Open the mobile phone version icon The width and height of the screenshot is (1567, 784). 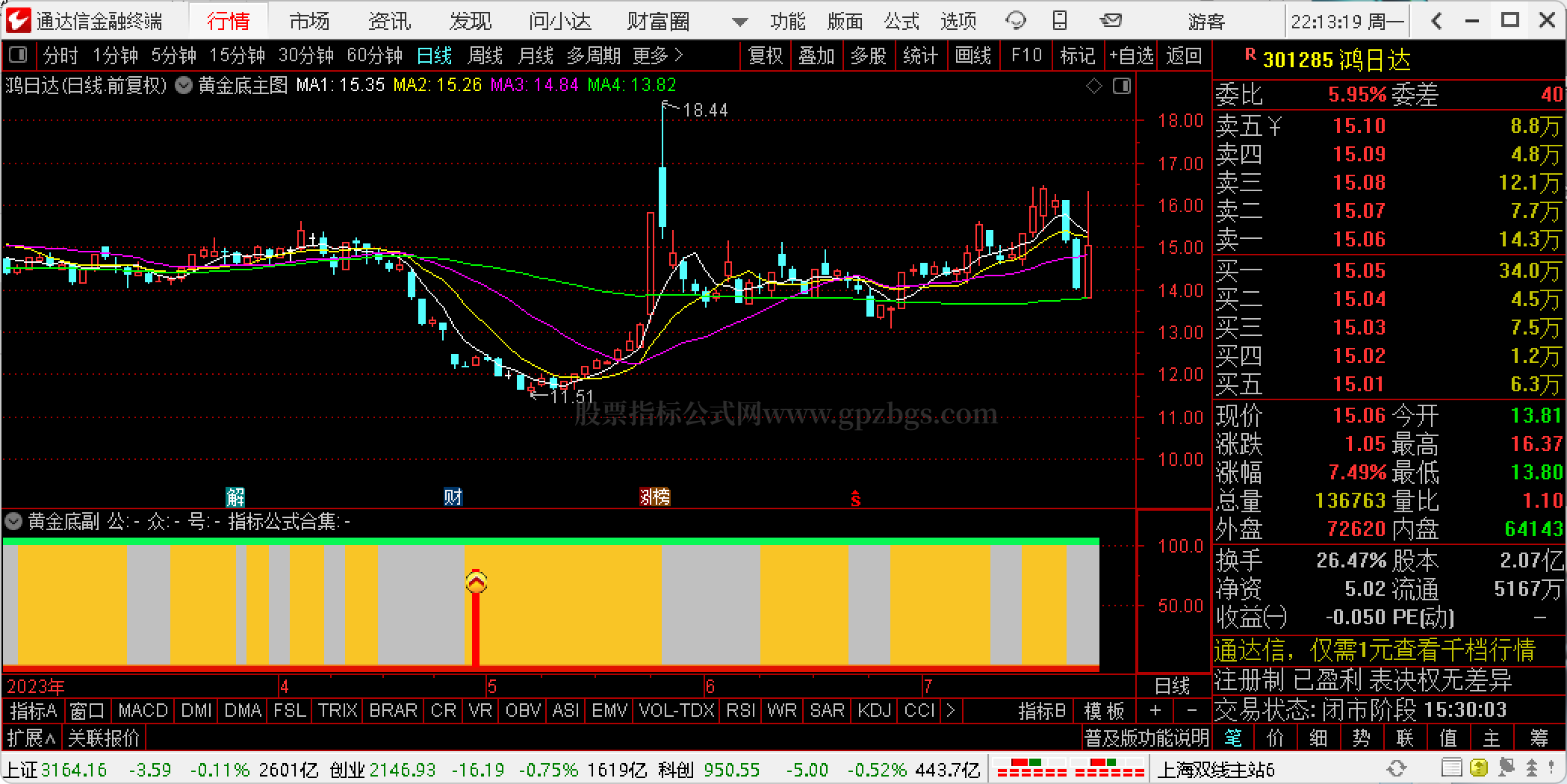coord(1060,20)
